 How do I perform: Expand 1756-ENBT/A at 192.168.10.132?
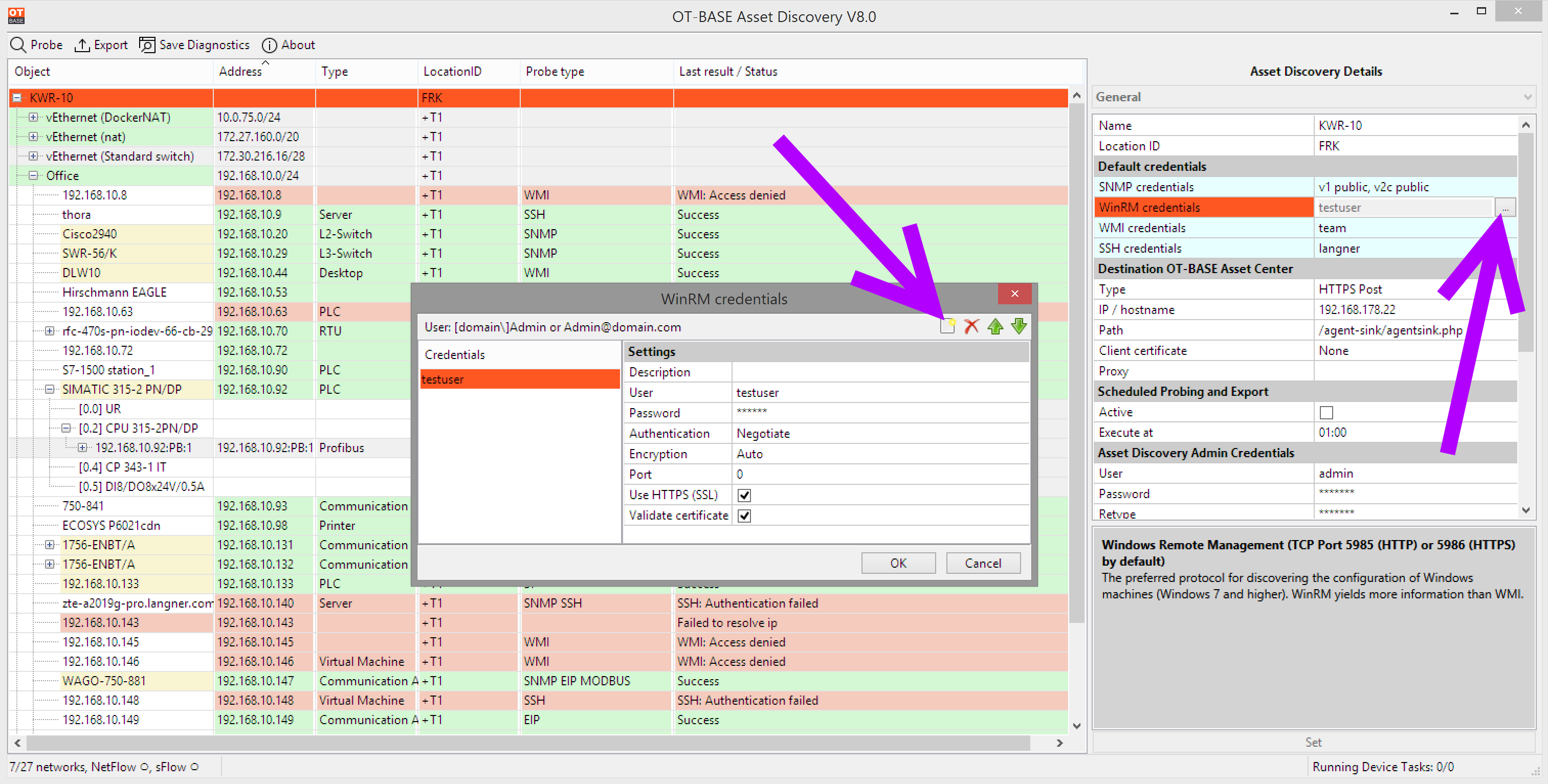tap(50, 564)
